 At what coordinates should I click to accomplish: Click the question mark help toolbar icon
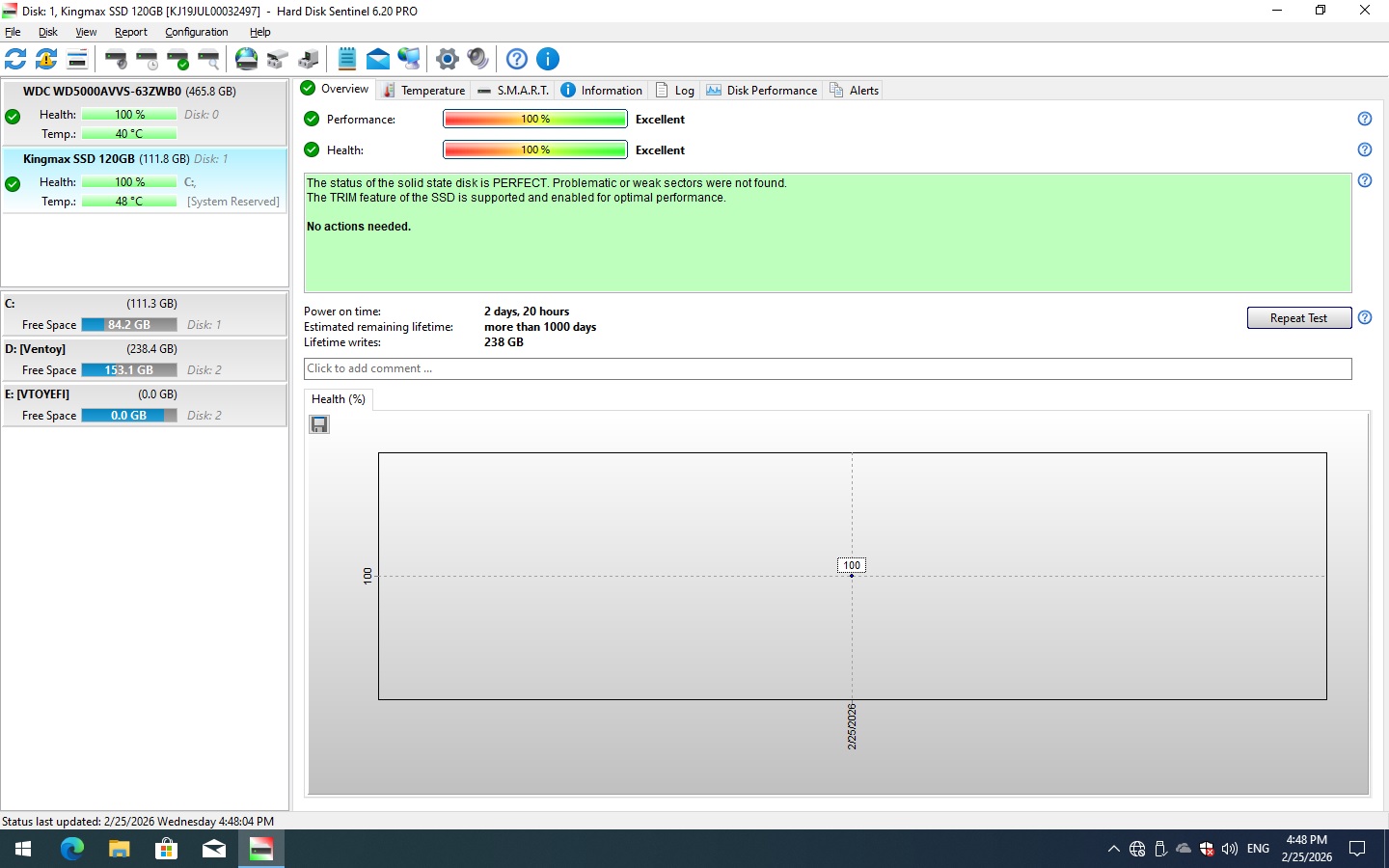pyautogui.click(x=517, y=59)
